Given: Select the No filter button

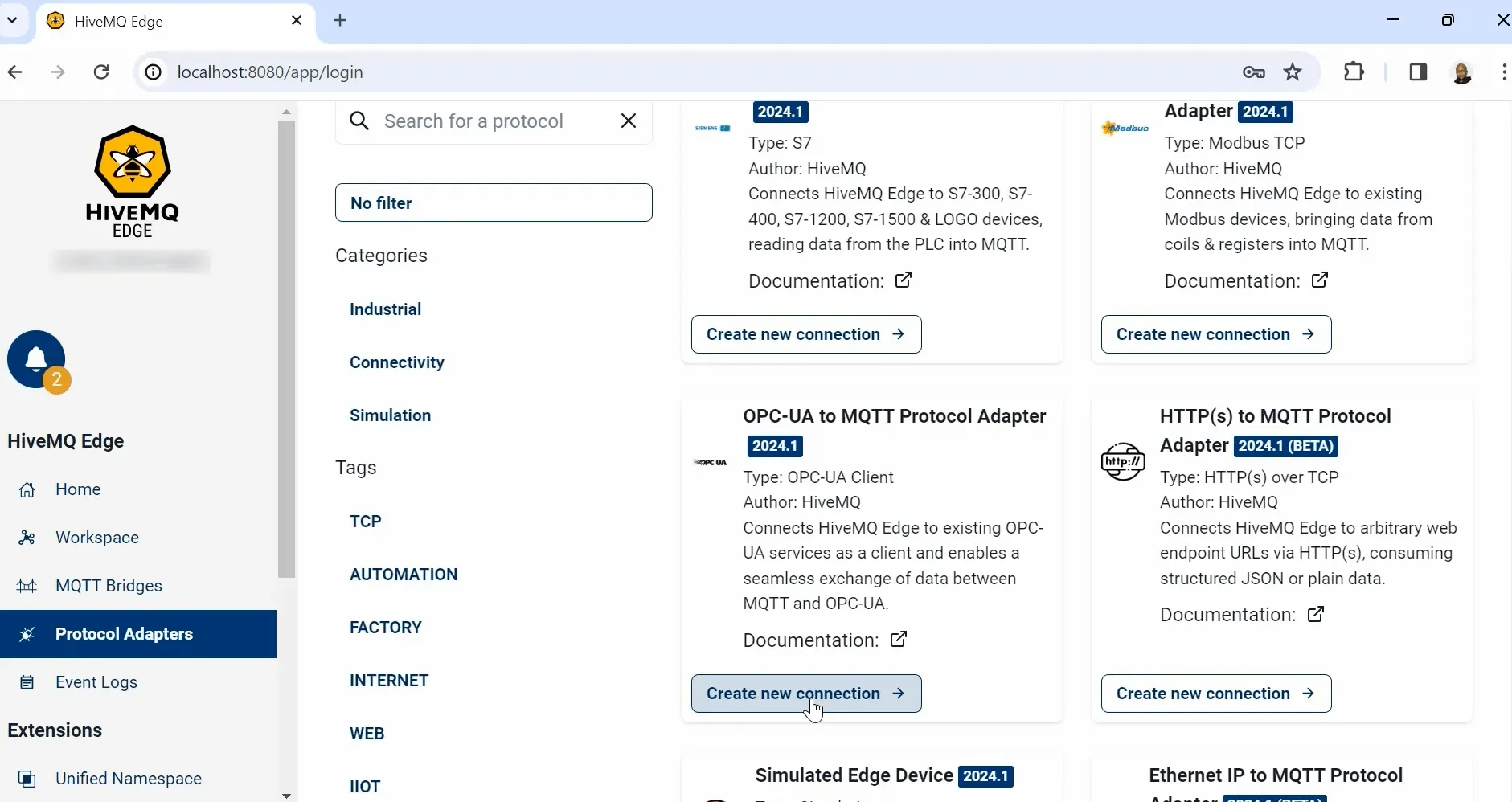Looking at the screenshot, I should tap(494, 203).
